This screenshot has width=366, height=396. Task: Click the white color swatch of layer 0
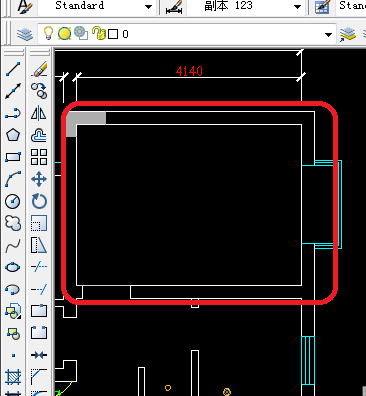[113, 34]
